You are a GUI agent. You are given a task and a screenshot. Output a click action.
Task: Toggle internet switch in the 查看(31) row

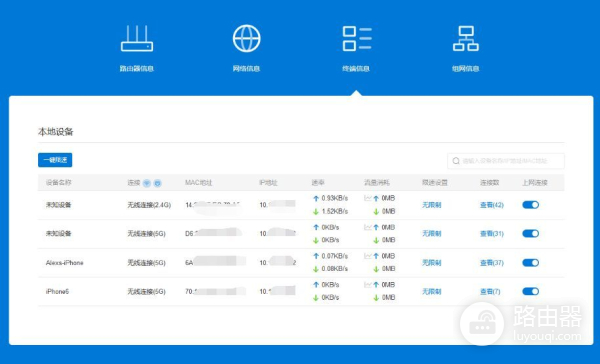coord(530,233)
